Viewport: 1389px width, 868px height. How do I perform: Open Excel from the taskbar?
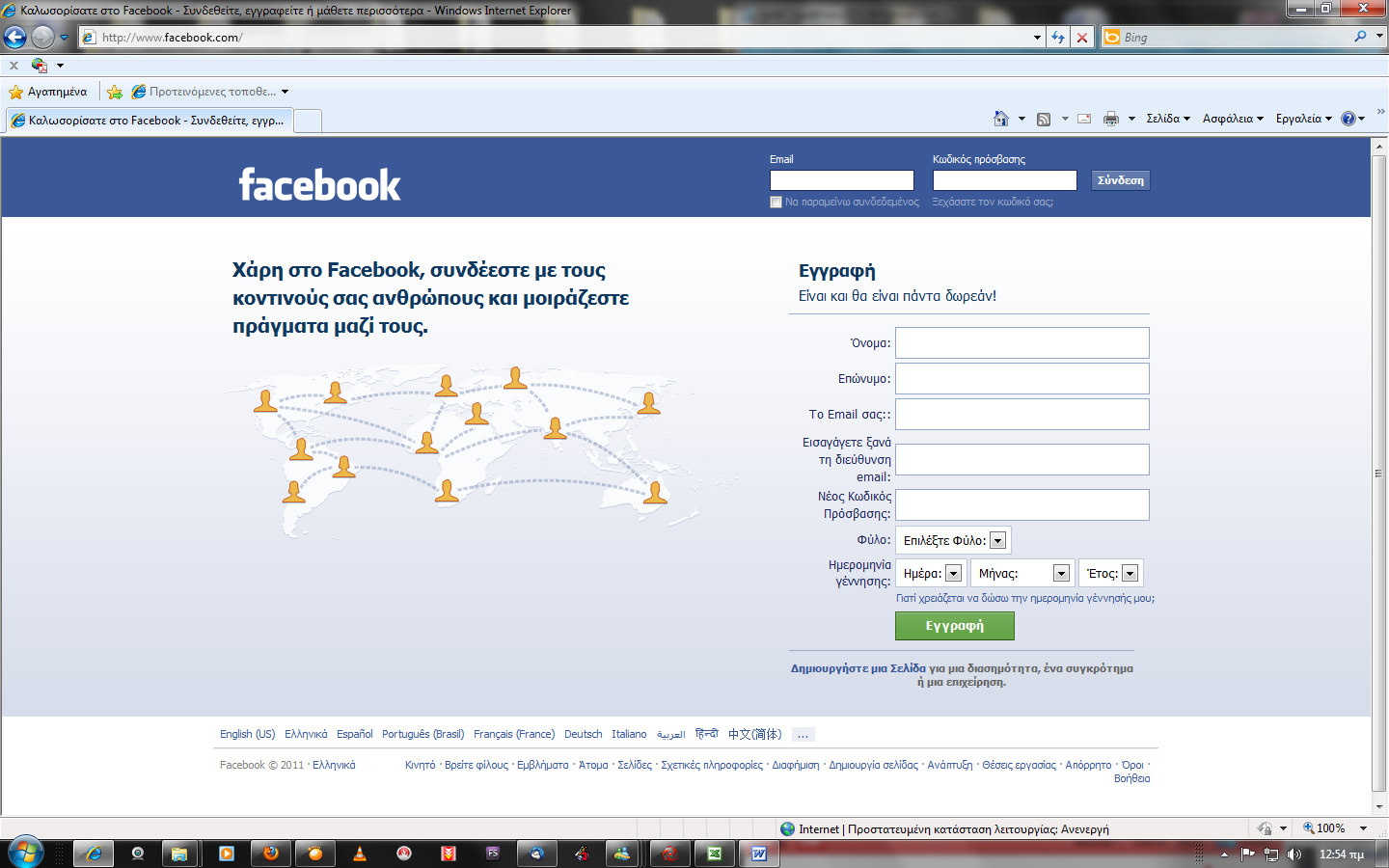click(x=715, y=854)
